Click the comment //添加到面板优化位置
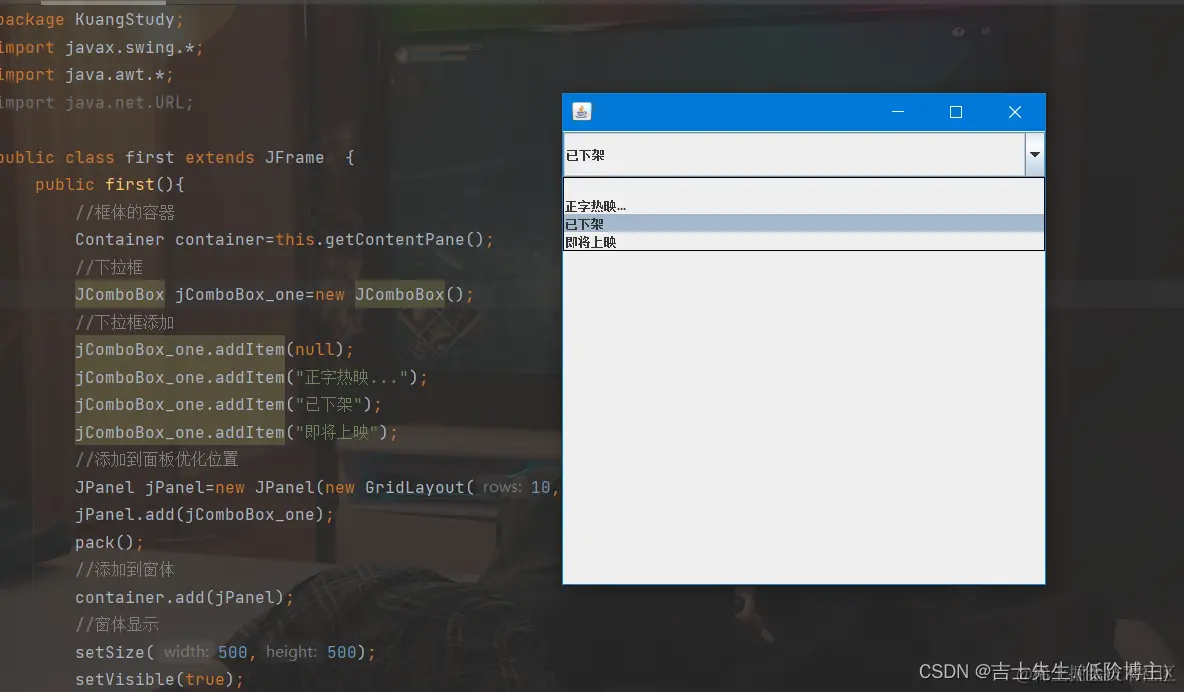The image size is (1184, 692). (156, 459)
